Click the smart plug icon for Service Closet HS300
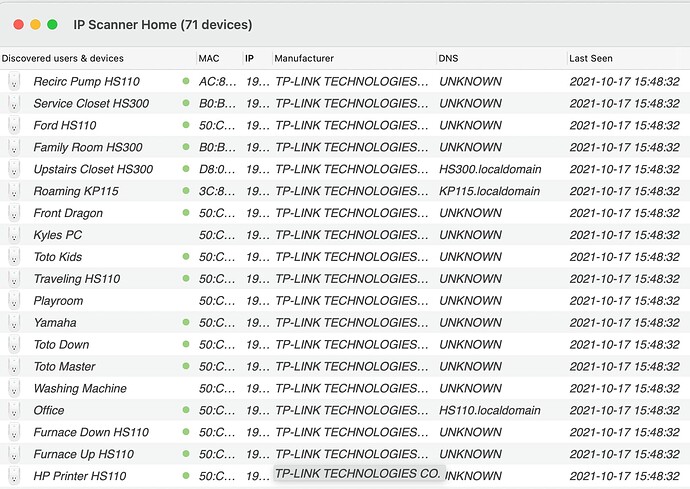Viewport: 690px width, 489px height. pos(14,103)
